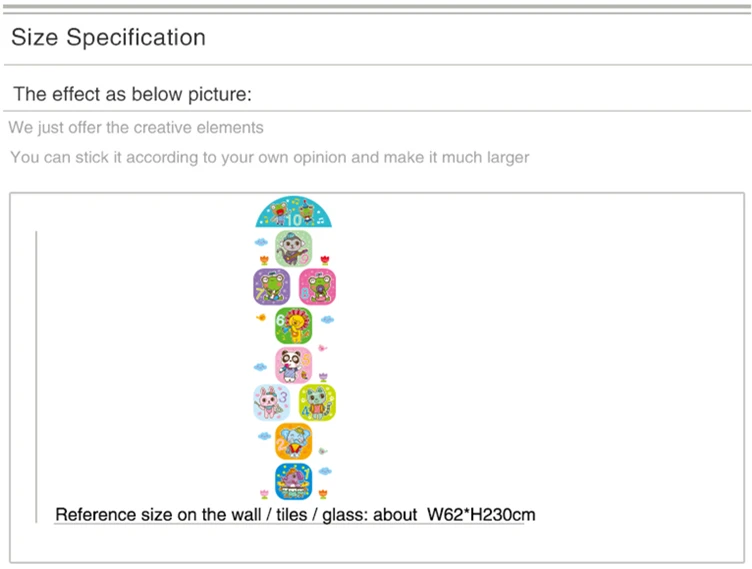Select the bunny tile numbered 3

click(x=271, y=403)
